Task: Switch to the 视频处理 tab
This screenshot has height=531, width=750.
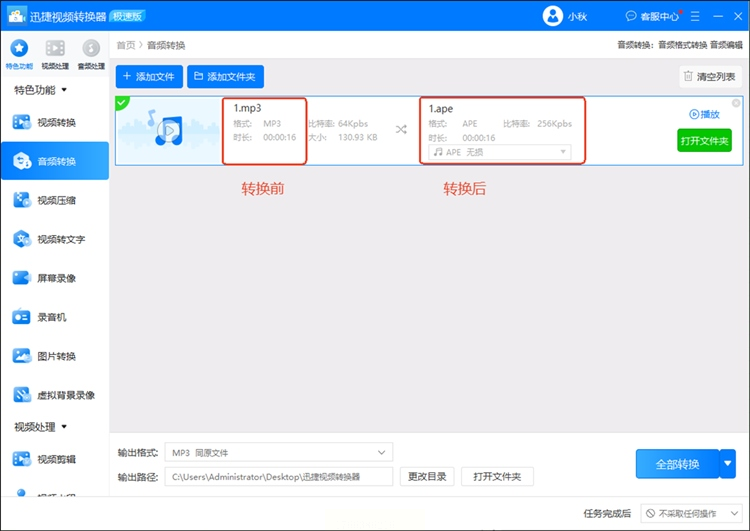Action: point(55,55)
